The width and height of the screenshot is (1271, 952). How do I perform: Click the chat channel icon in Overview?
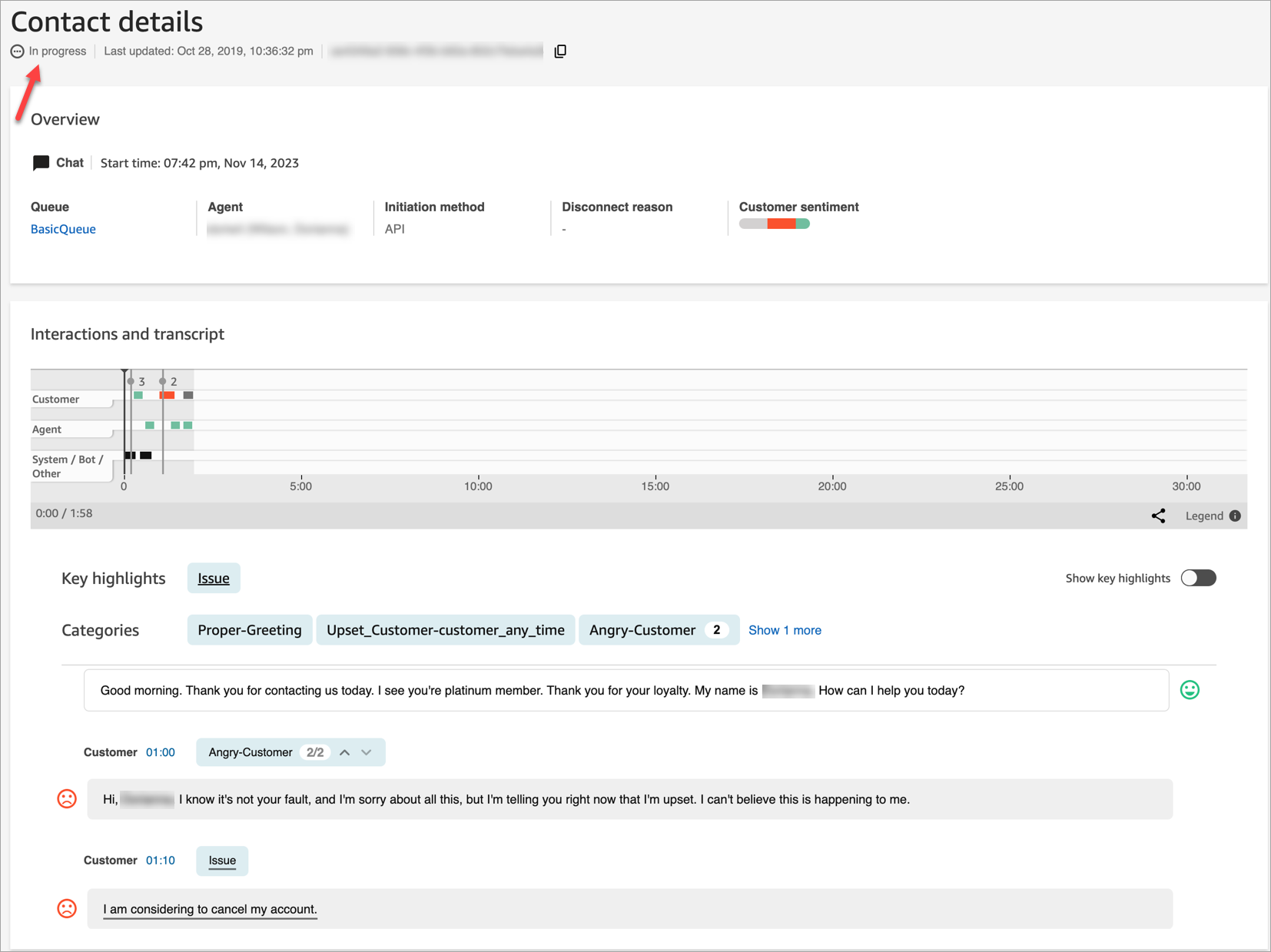(x=40, y=162)
